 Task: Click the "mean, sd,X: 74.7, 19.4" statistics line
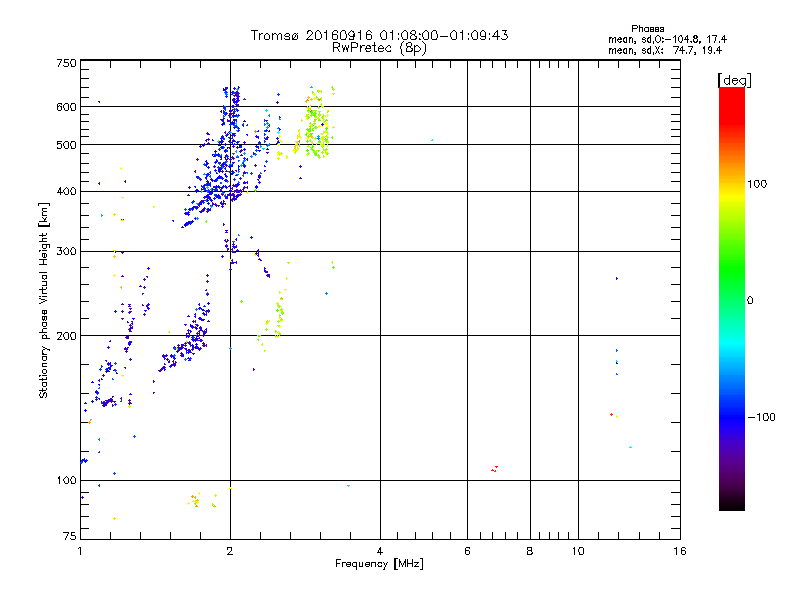(665, 50)
